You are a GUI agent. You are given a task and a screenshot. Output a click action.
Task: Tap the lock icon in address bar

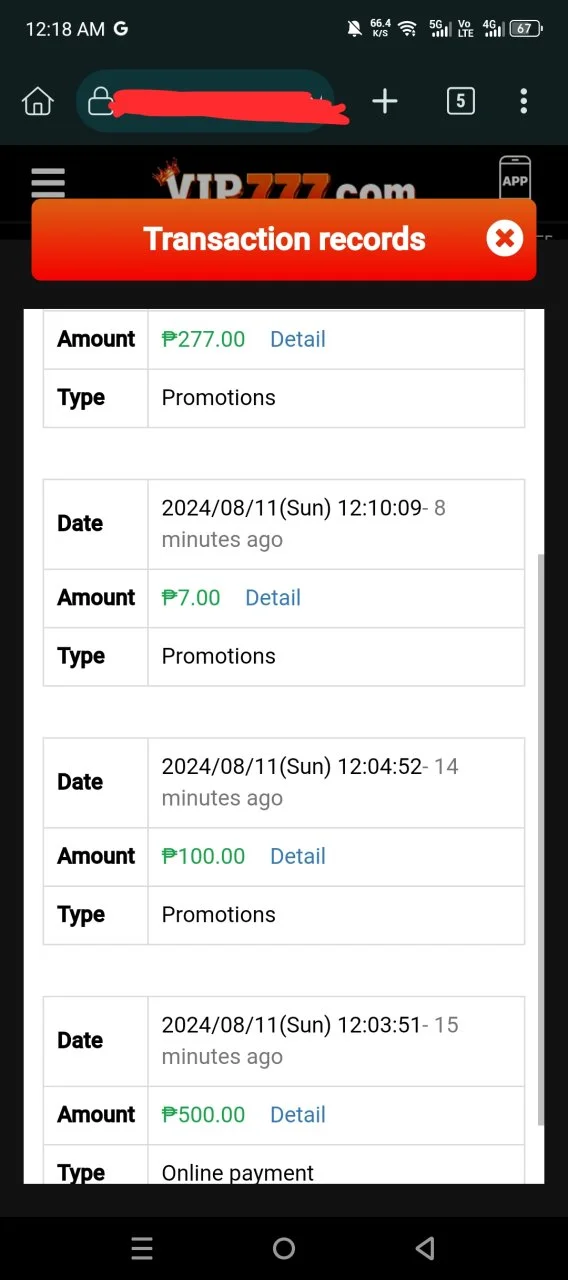tap(100, 101)
